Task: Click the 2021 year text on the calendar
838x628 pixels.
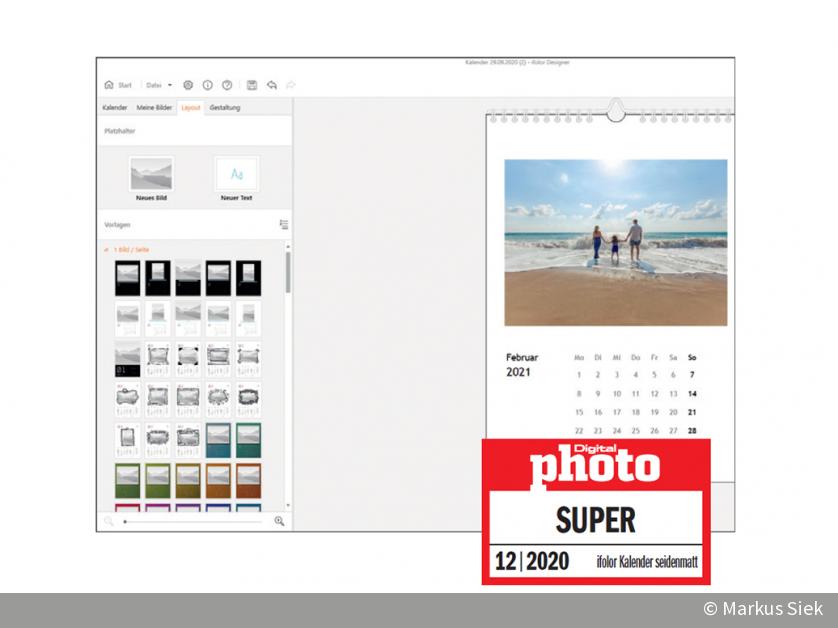Action: (x=518, y=372)
